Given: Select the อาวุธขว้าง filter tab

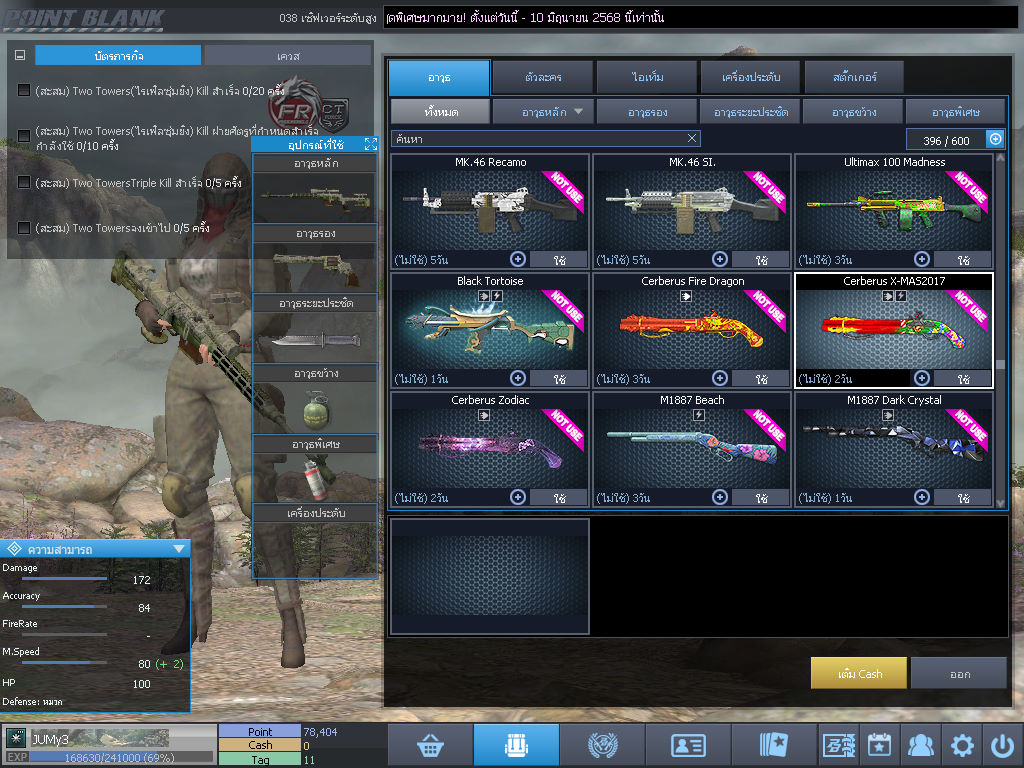Looking at the screenshot, I should pos(854,112).
